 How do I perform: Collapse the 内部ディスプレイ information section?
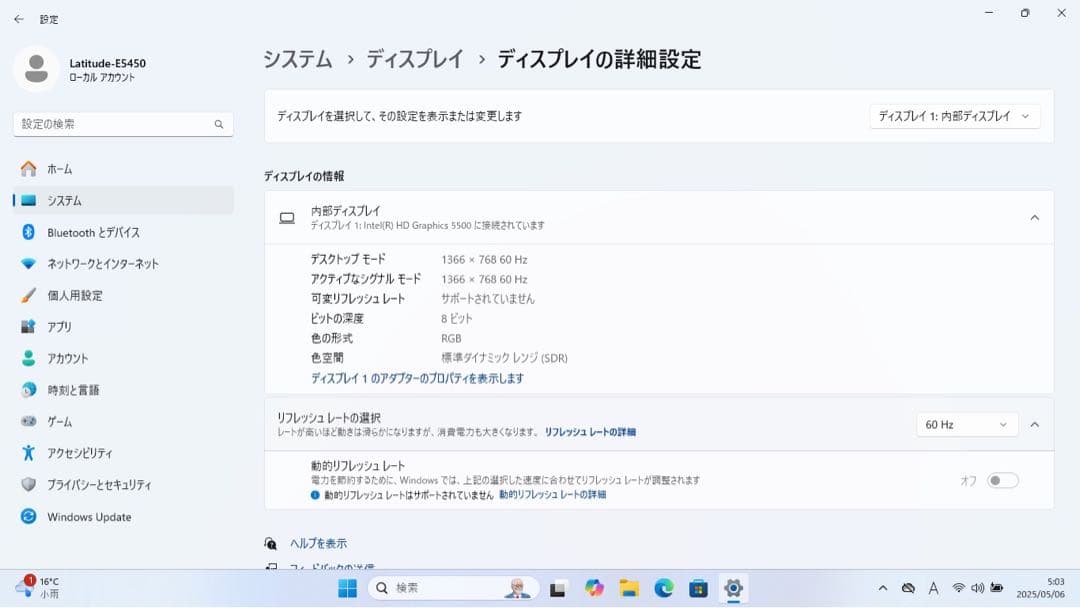point(1035,217)
